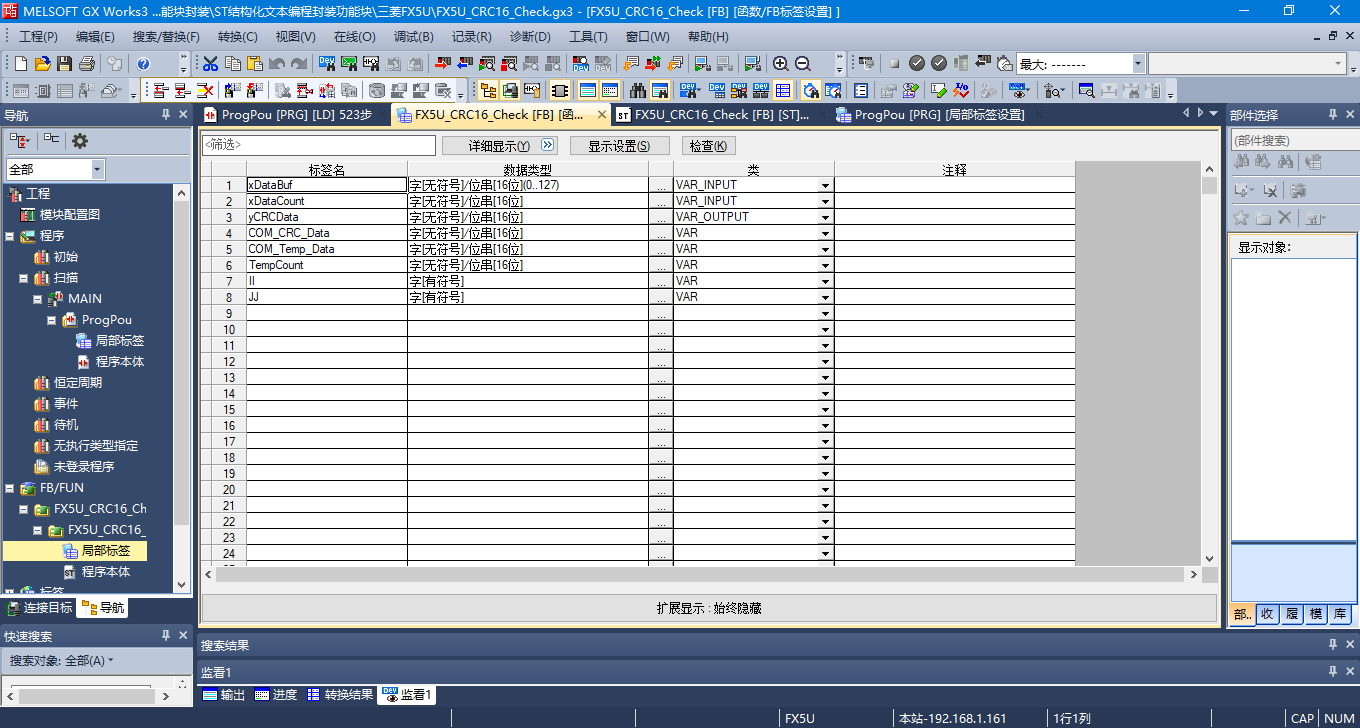Click the binoculars find icon
Screen dimensions: 1360x728
637,90
